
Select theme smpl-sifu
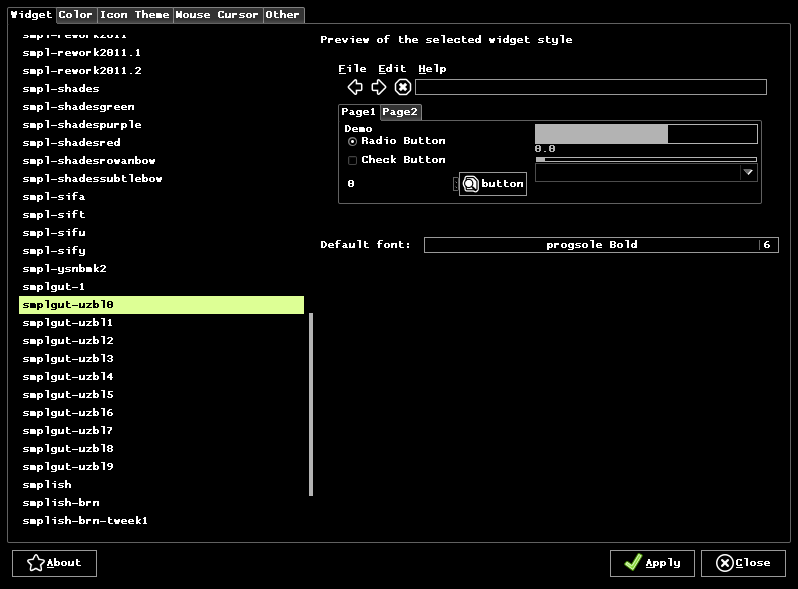point(161,233)
